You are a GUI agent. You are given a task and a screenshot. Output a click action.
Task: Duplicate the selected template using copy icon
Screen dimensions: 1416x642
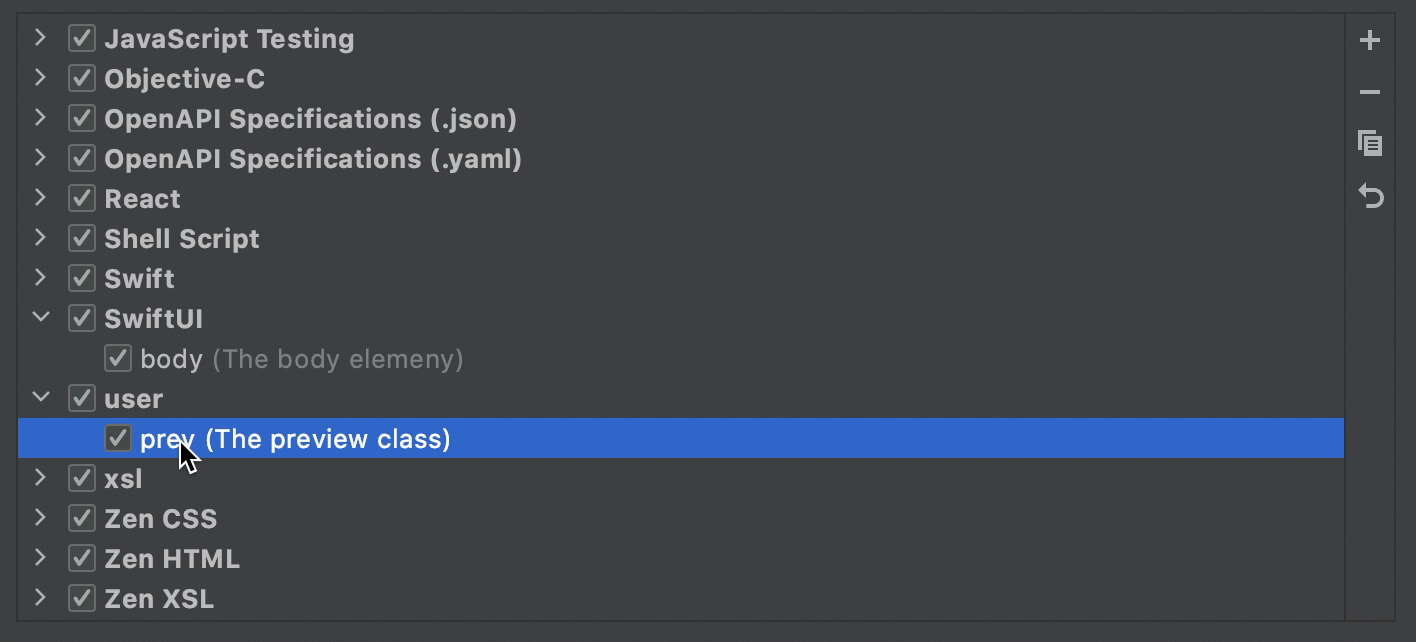coord(1370,143)
